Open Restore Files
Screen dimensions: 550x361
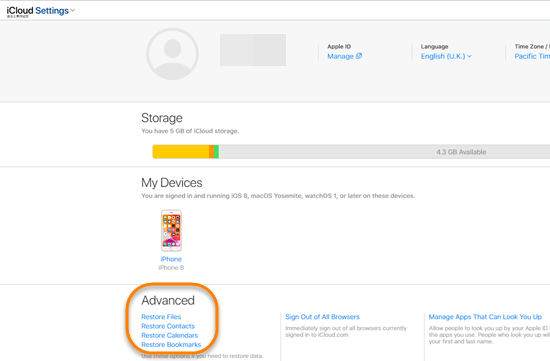(161, 317)
